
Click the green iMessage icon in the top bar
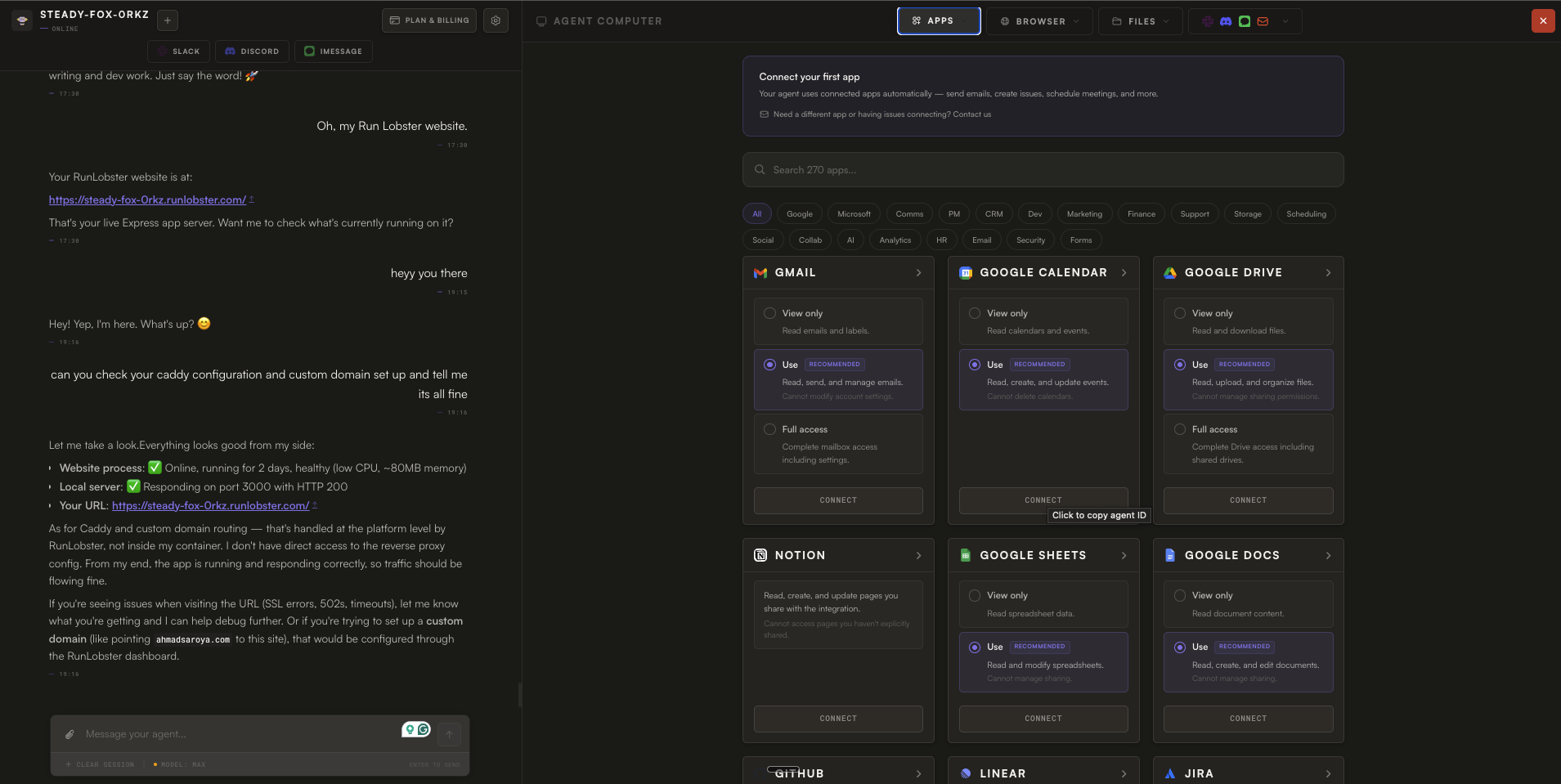1245,21
